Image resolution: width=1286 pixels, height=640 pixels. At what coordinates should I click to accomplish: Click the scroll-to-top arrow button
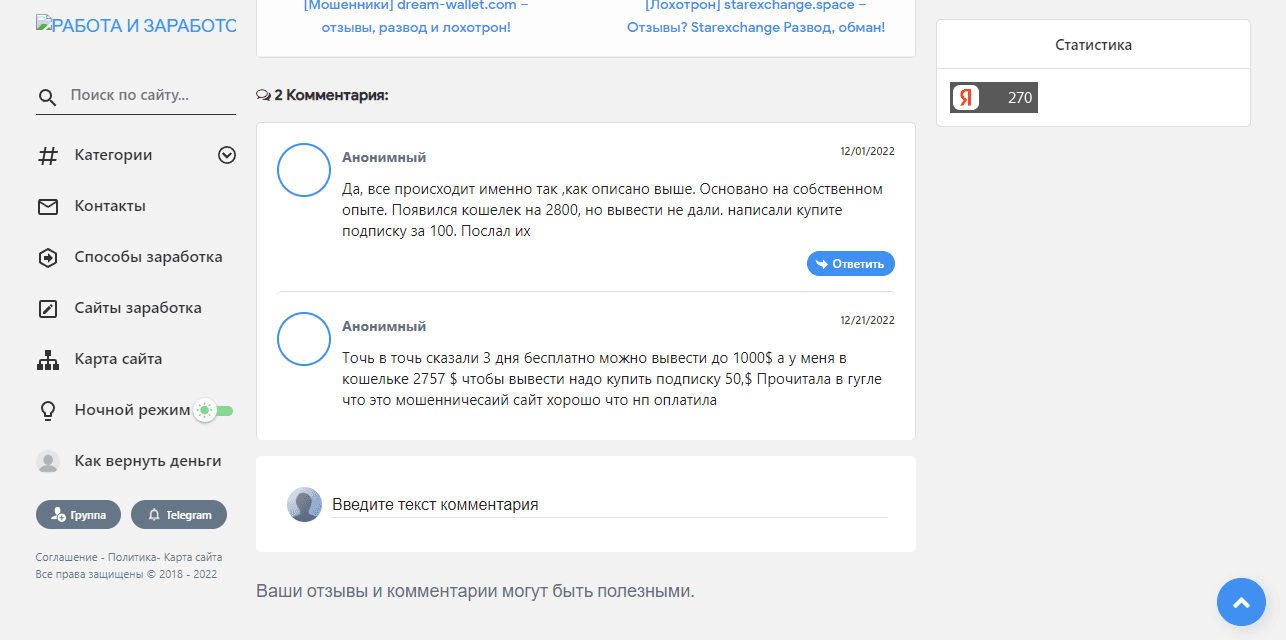click(x=1241, y=602)
